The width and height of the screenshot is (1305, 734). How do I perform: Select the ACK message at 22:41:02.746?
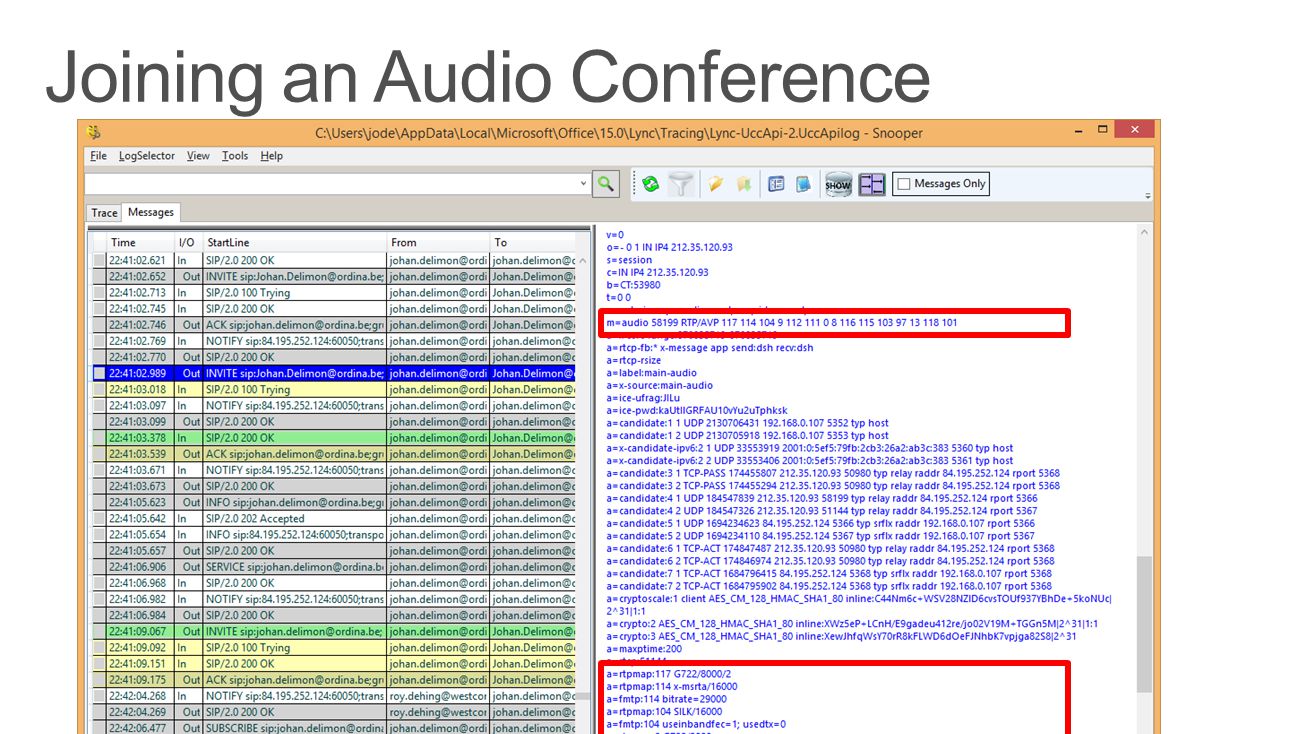(333, 325)
